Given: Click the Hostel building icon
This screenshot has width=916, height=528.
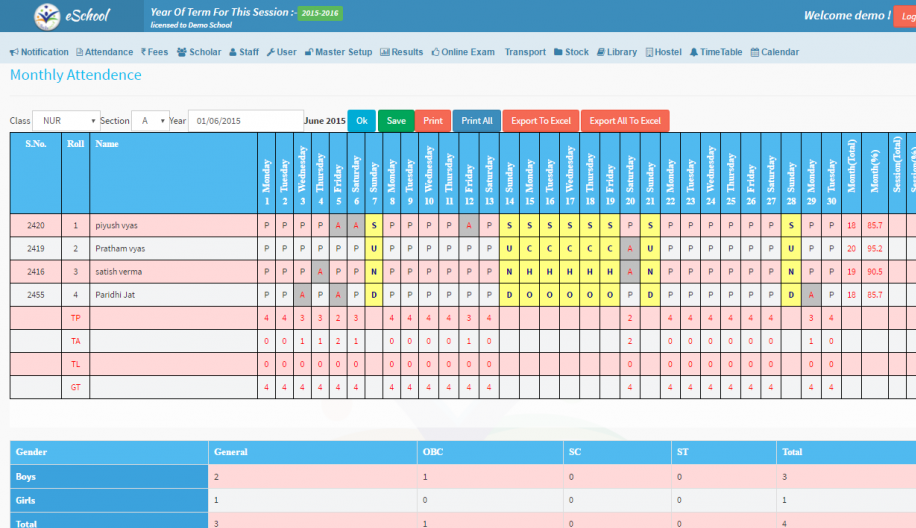Looking at the screenshot, I should tap(649, 52).
